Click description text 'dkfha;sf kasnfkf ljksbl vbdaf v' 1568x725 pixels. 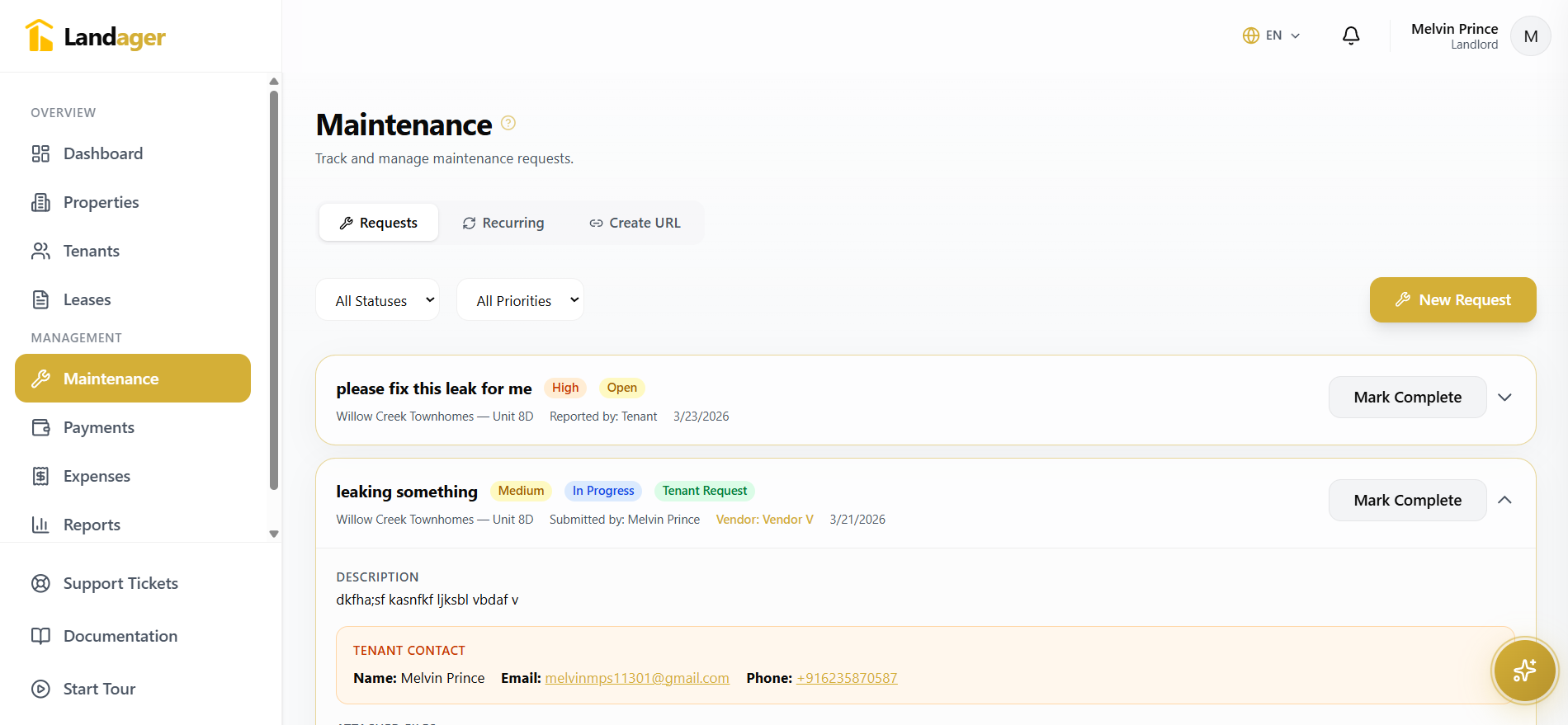(427, 600)
